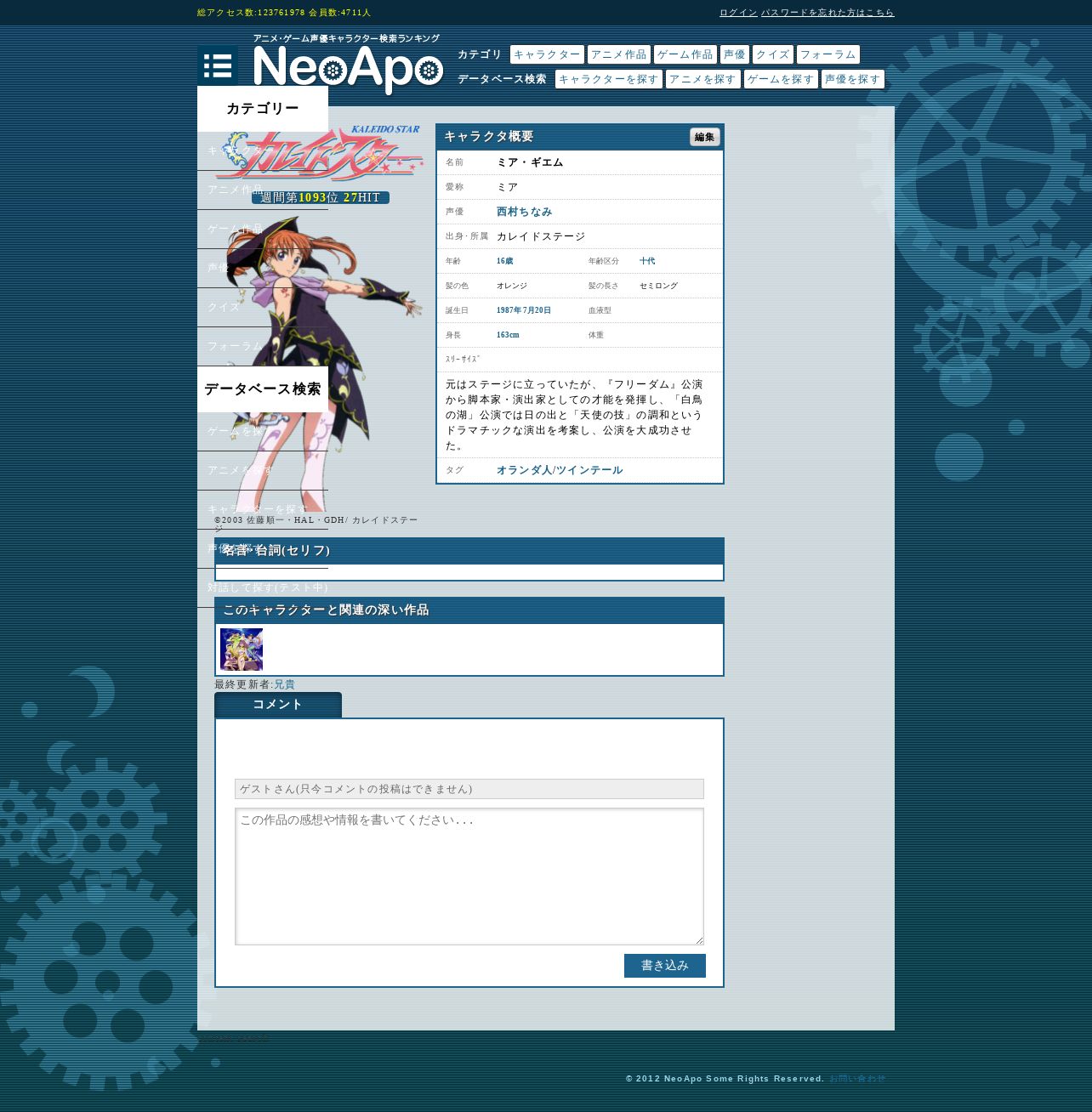Click the データベース検索 sidebar heading
The height and width of the screenshot is (1112, 1092).
tap(263, 389)
